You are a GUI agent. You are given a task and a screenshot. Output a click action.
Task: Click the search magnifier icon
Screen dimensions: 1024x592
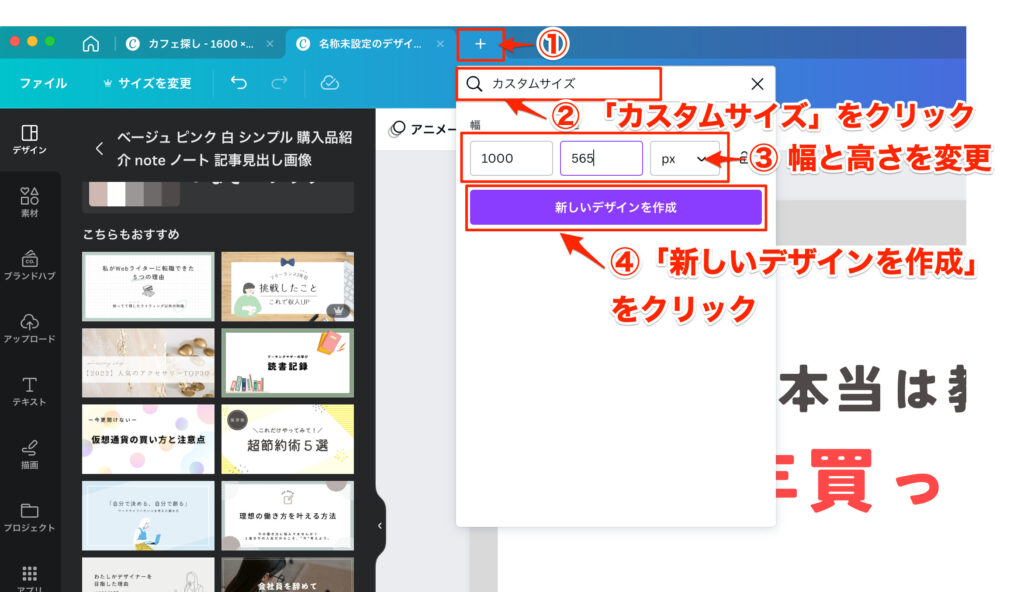[474, 84]
